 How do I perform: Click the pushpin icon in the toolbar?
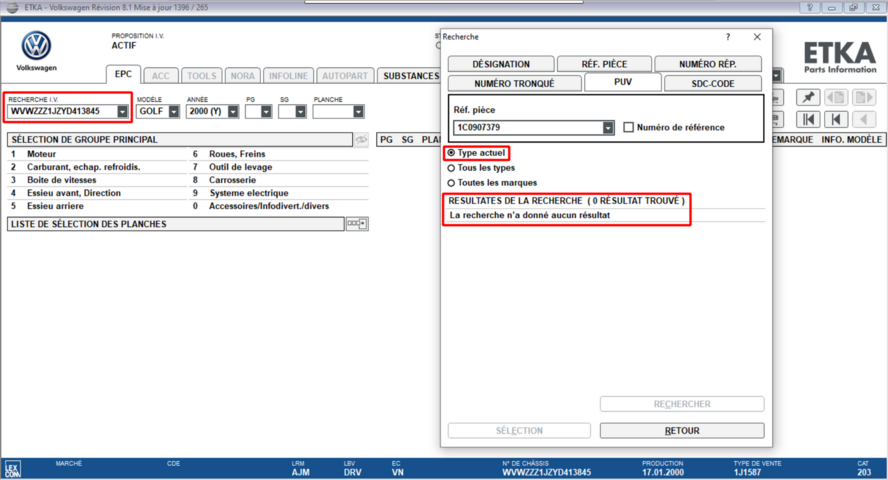pos(808,97)
